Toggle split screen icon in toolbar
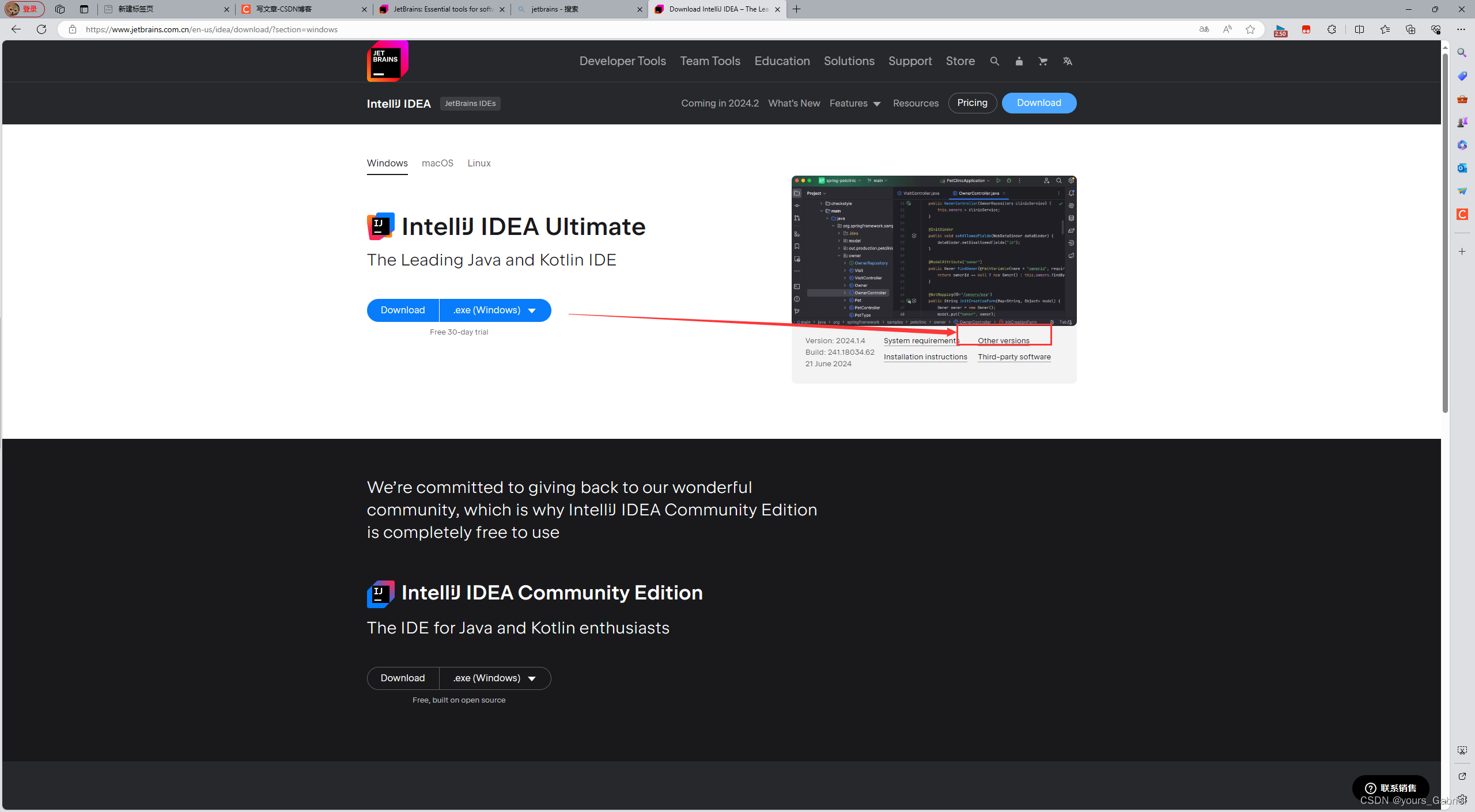This screenshot has height=812, width=1475. (x=1360, y=29)
